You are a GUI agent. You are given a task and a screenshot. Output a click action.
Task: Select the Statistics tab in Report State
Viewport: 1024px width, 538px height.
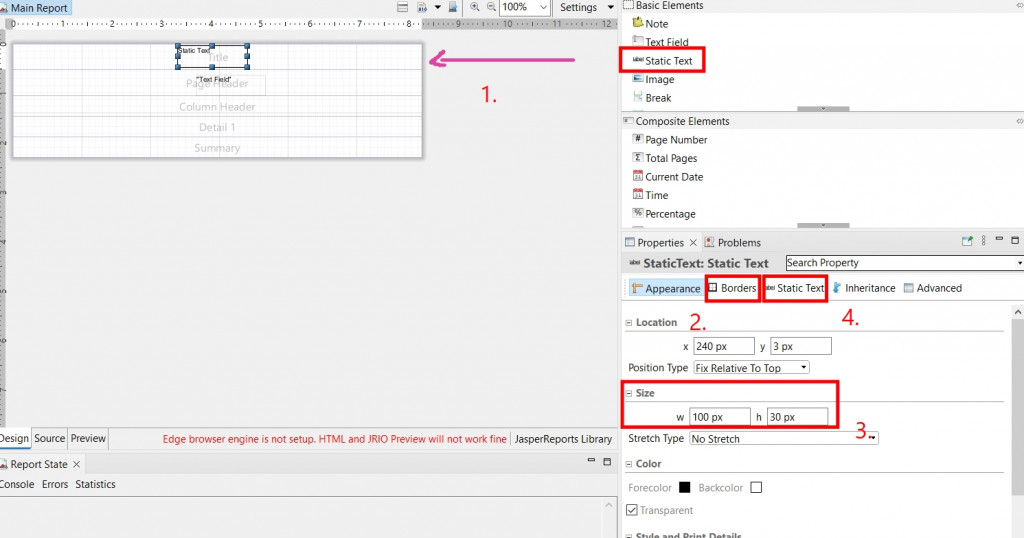pyautogui.click(x=95, y=484)
